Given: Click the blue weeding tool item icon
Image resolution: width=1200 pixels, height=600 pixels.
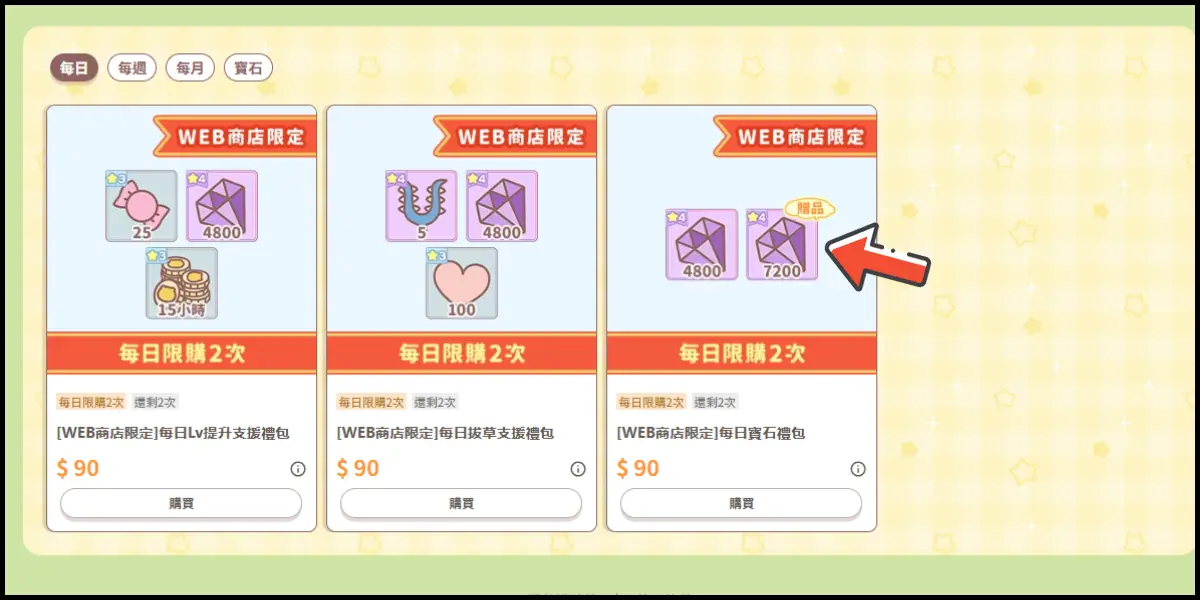Looking at the screenshot, I should pos(421,205).
